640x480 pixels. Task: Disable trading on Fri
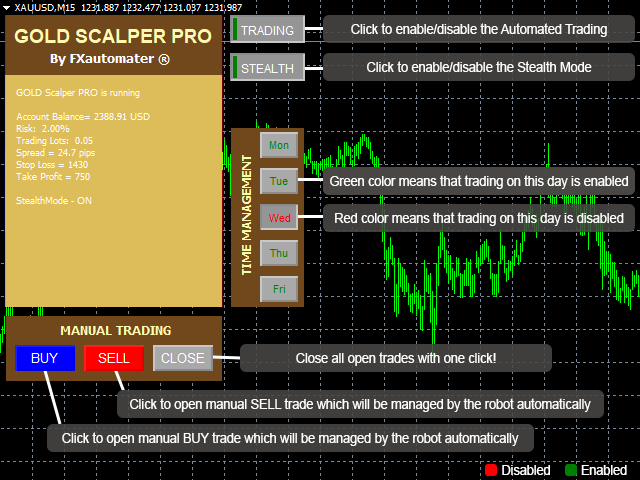point(279,289)
